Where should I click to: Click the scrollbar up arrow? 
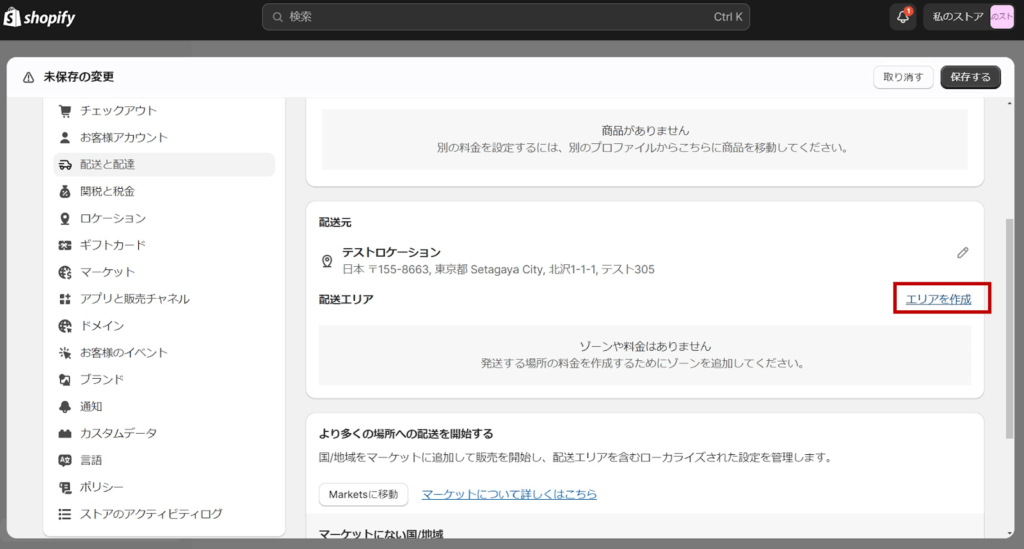tap(1010, 103)
